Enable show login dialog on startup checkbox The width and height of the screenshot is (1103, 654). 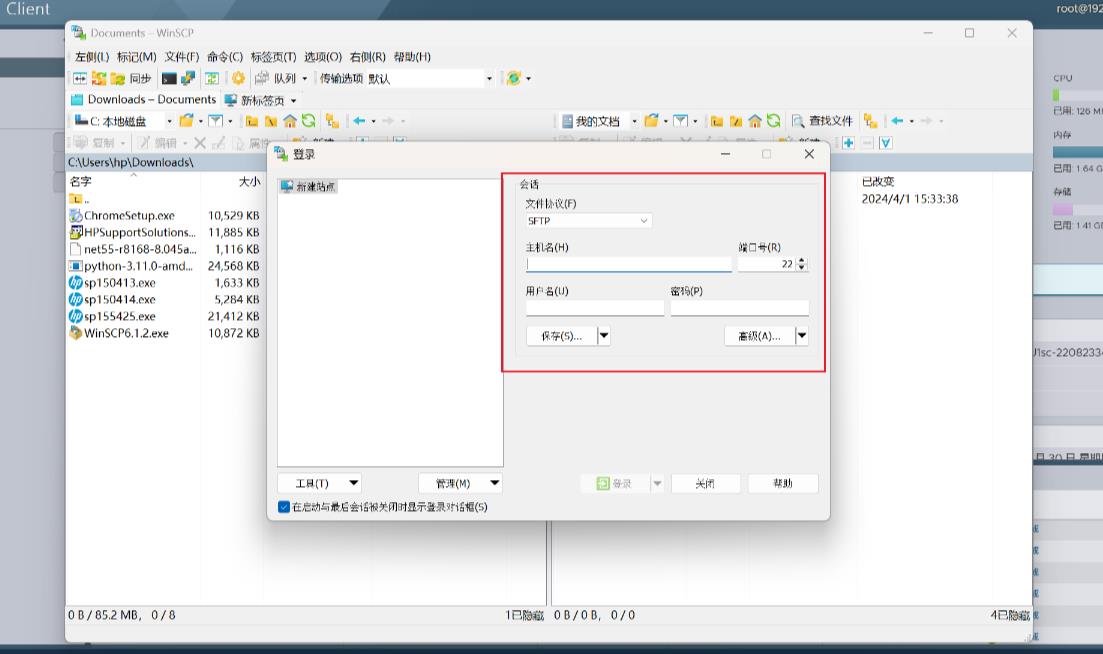coord(283,507)
